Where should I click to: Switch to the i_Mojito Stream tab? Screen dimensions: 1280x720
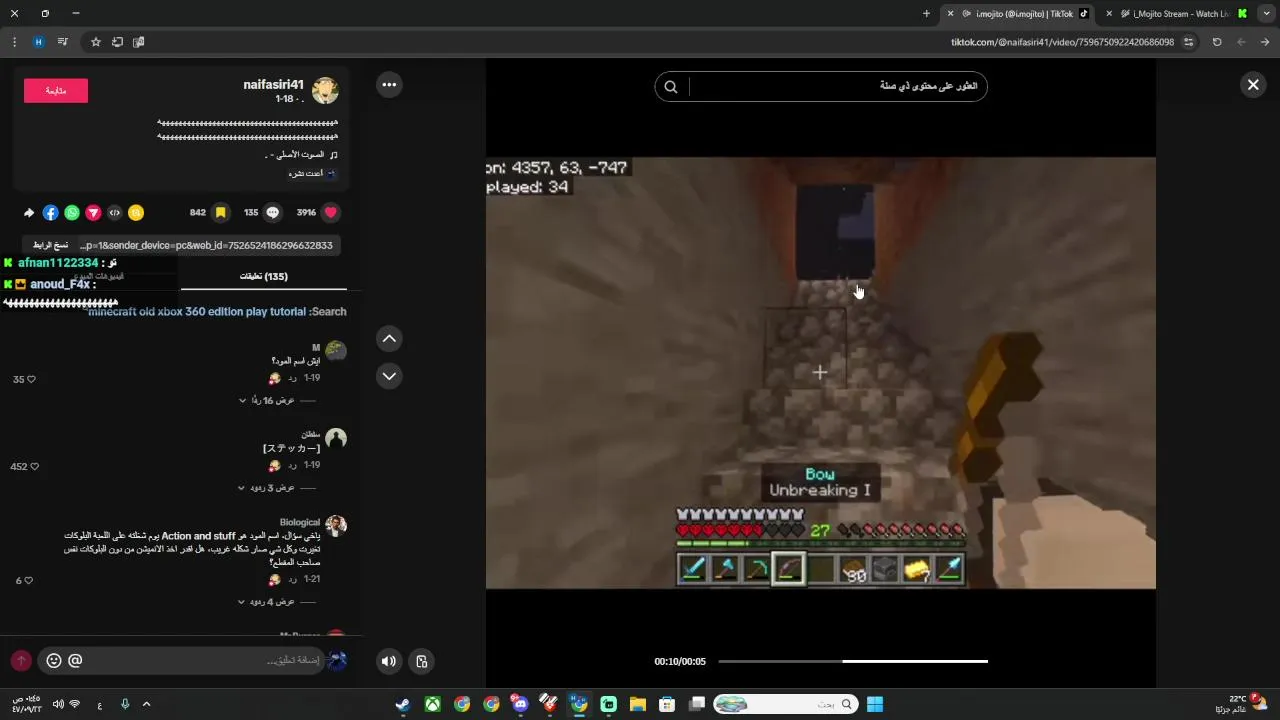(1176, 14)
